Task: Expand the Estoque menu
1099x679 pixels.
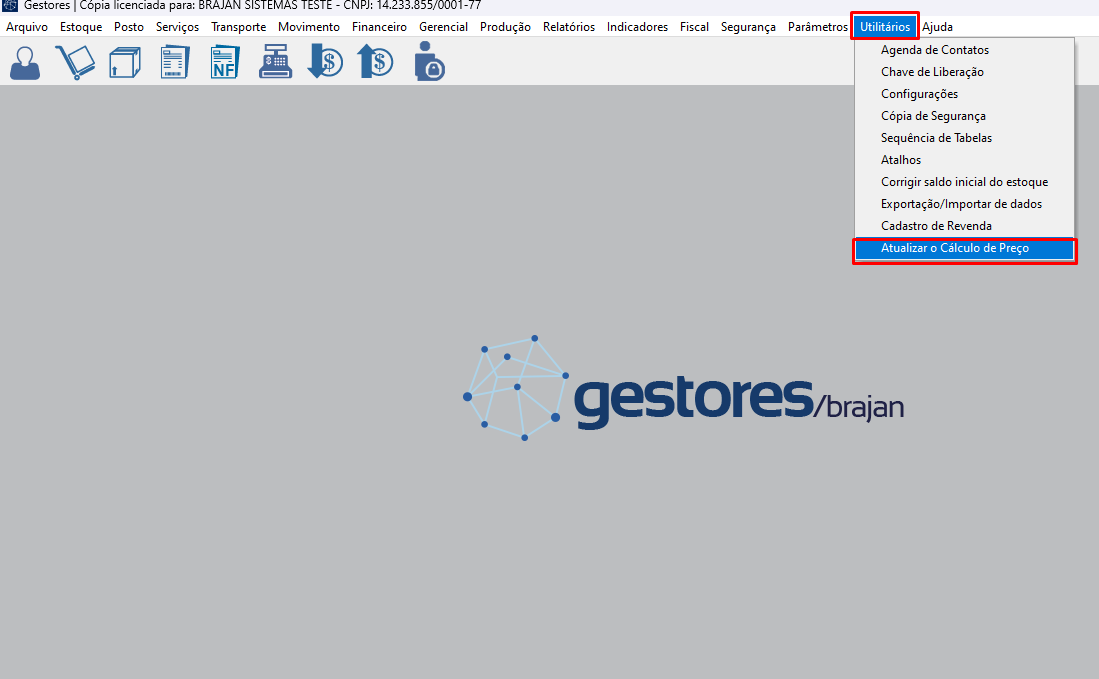Action: (80, 27)
